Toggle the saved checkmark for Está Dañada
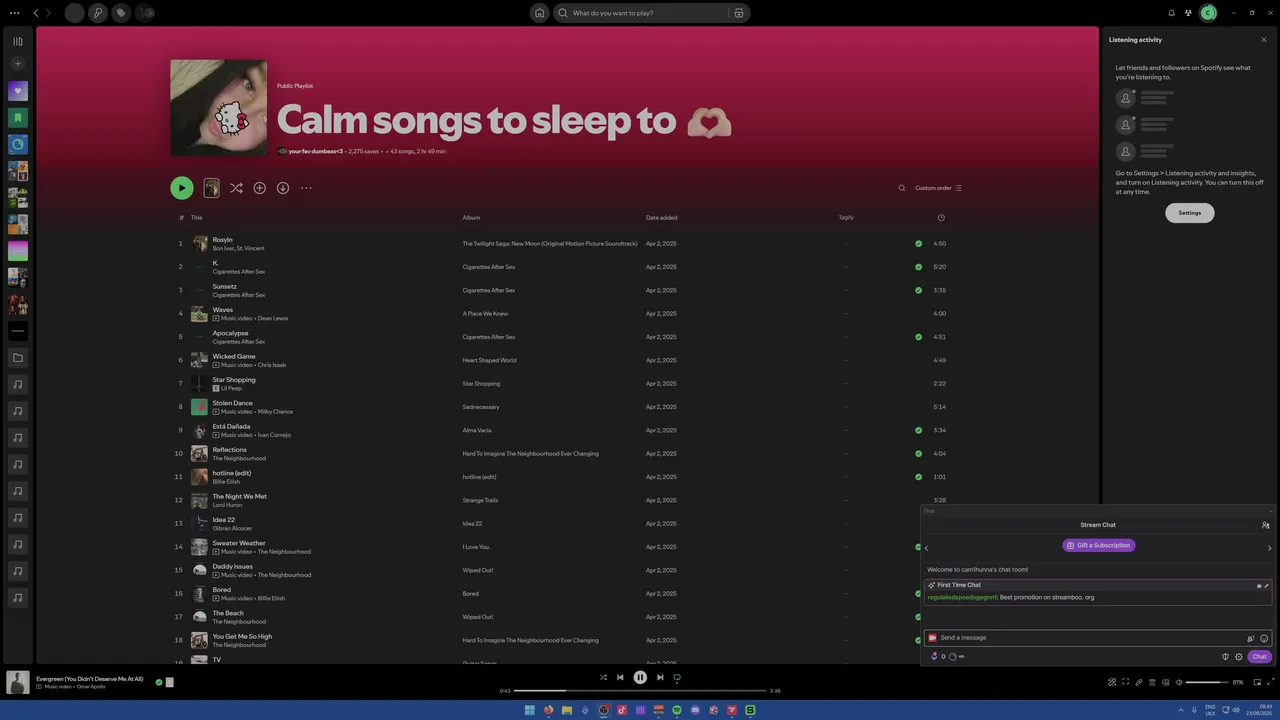This screenshot has height=720, width=1280. point(918,430)
